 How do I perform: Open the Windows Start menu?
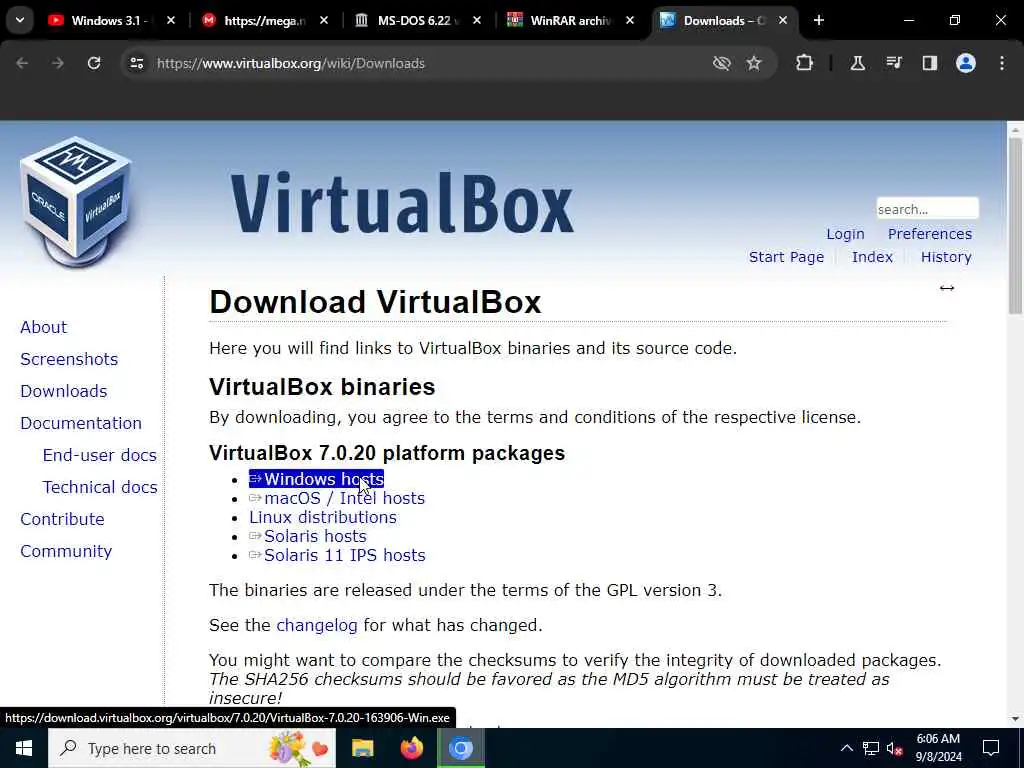[x=24, y=748]
